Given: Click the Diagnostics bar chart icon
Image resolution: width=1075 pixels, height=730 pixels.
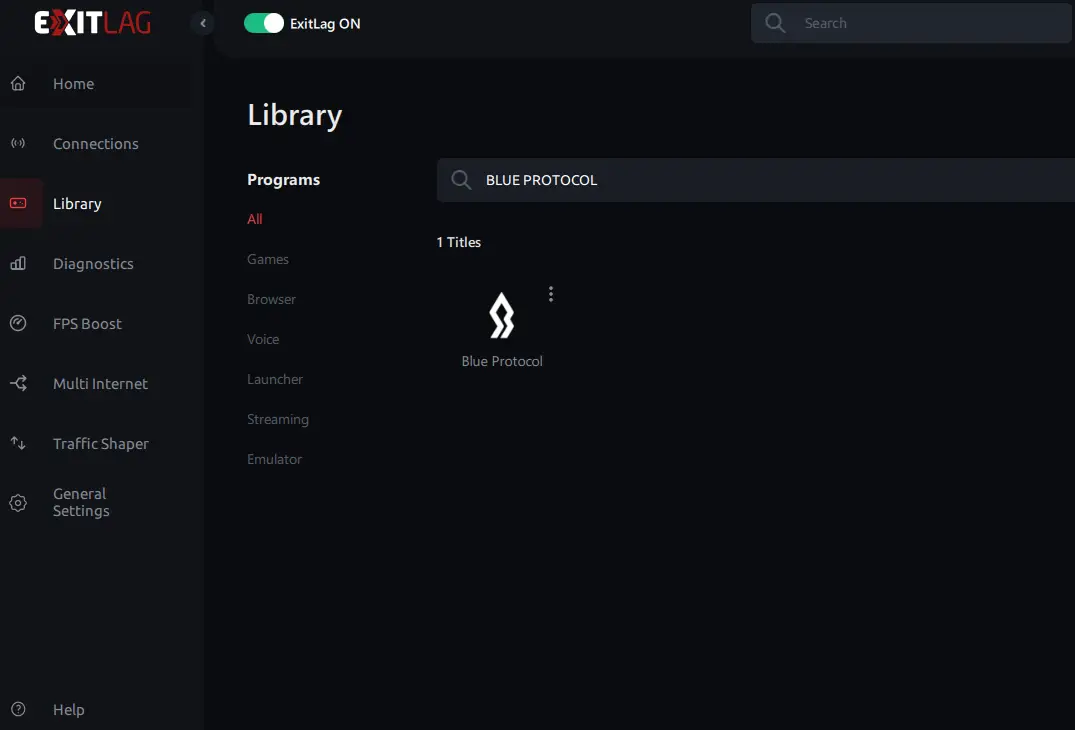Looking at the screenshot, I should (19, 264).
